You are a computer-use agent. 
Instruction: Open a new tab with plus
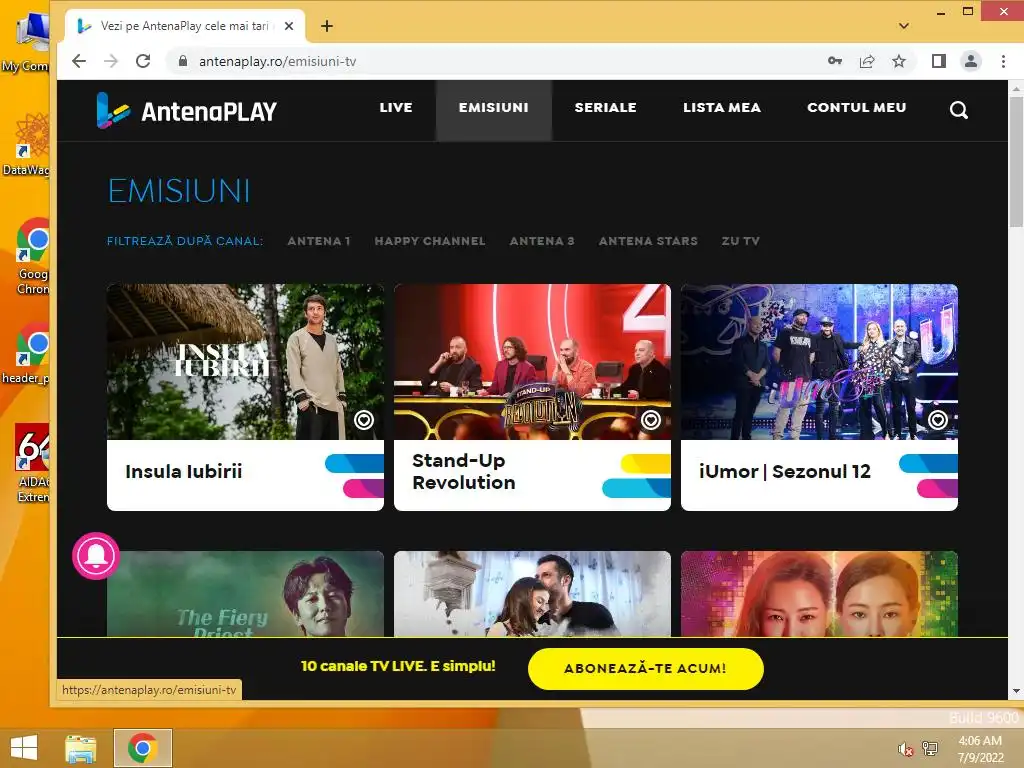(x=327, y=26)
